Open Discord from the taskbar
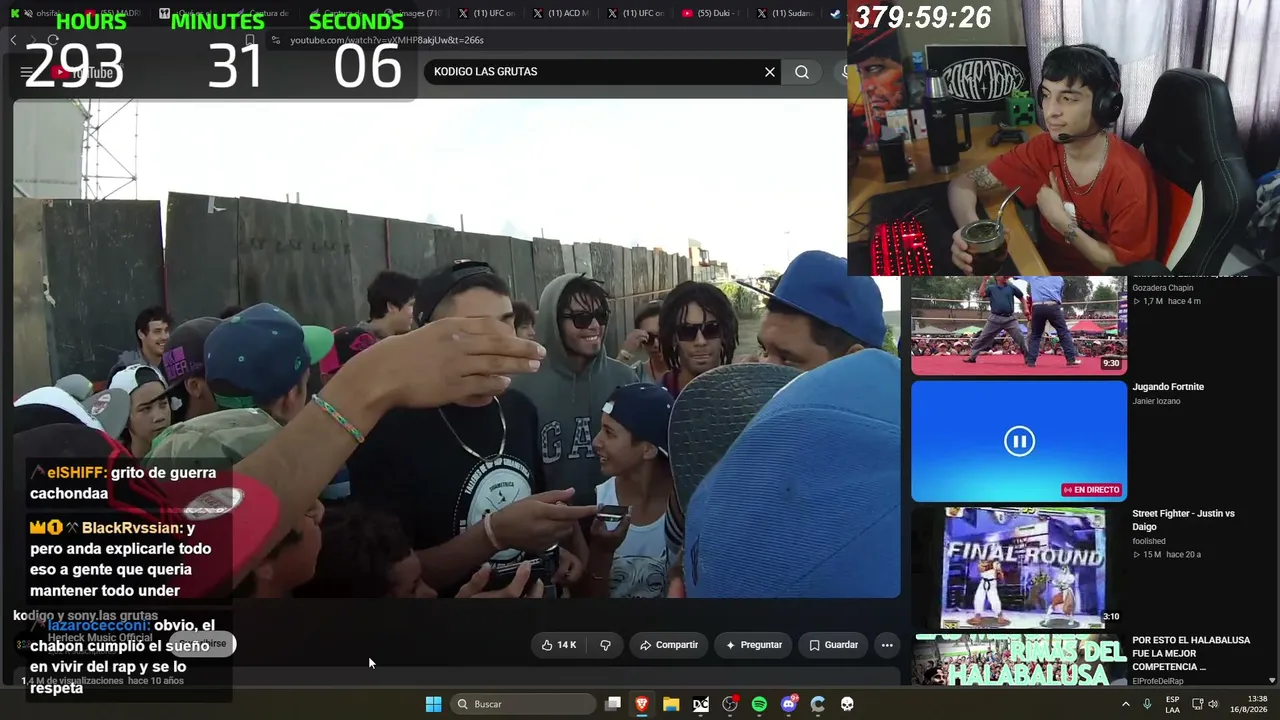Screen dimensions: 1280x720 click(x=789, y=704)
